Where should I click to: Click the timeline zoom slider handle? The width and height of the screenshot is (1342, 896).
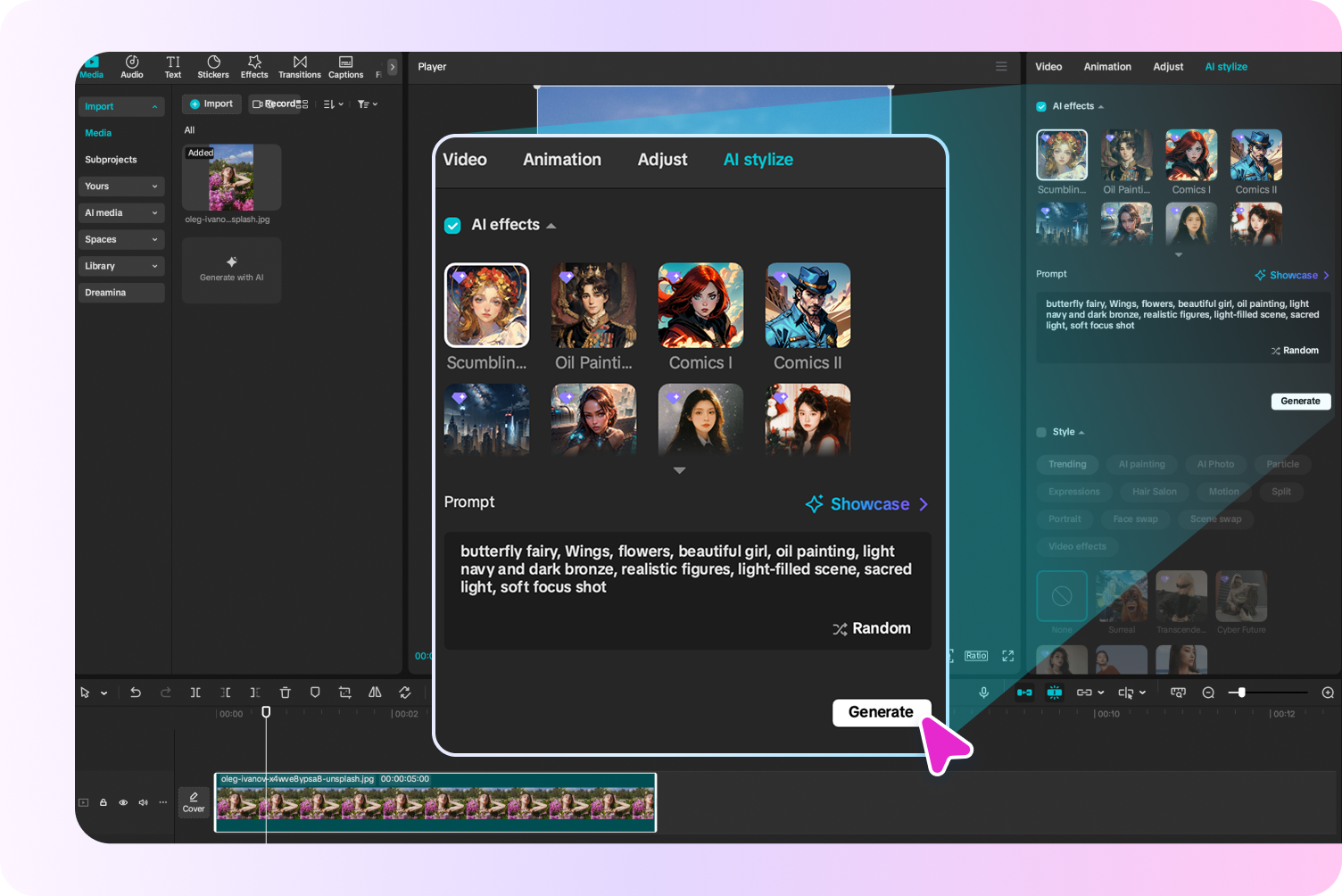(x=1241, y=693)
